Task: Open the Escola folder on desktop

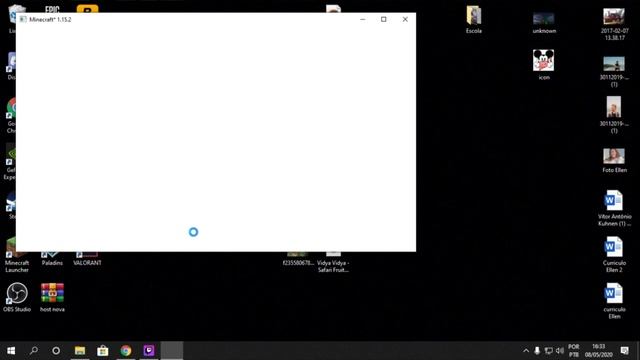Action: tap(474, 19)
